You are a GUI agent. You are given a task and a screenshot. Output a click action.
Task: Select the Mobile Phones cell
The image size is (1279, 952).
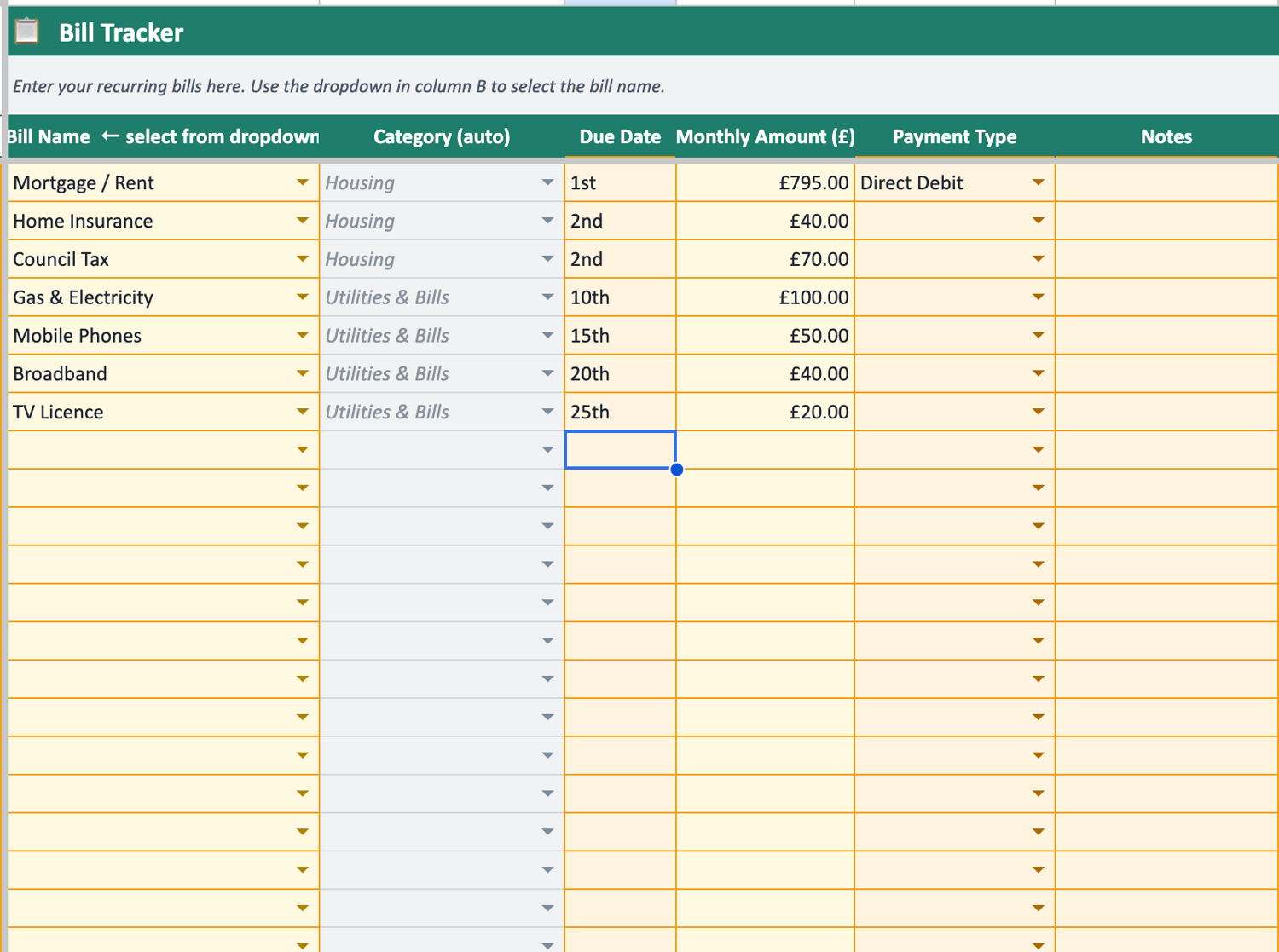163,335
